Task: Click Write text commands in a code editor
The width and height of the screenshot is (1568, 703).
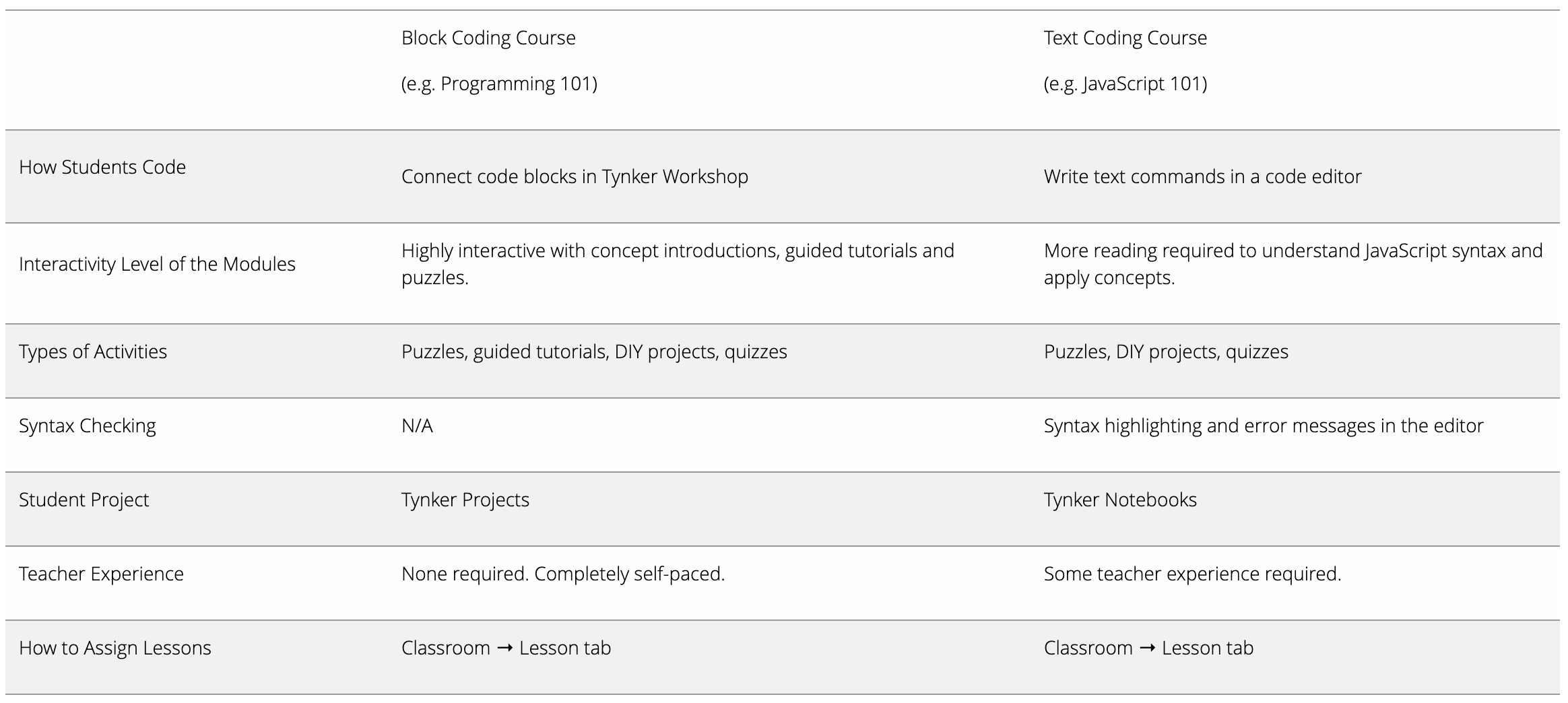Action: point(1202,176)
